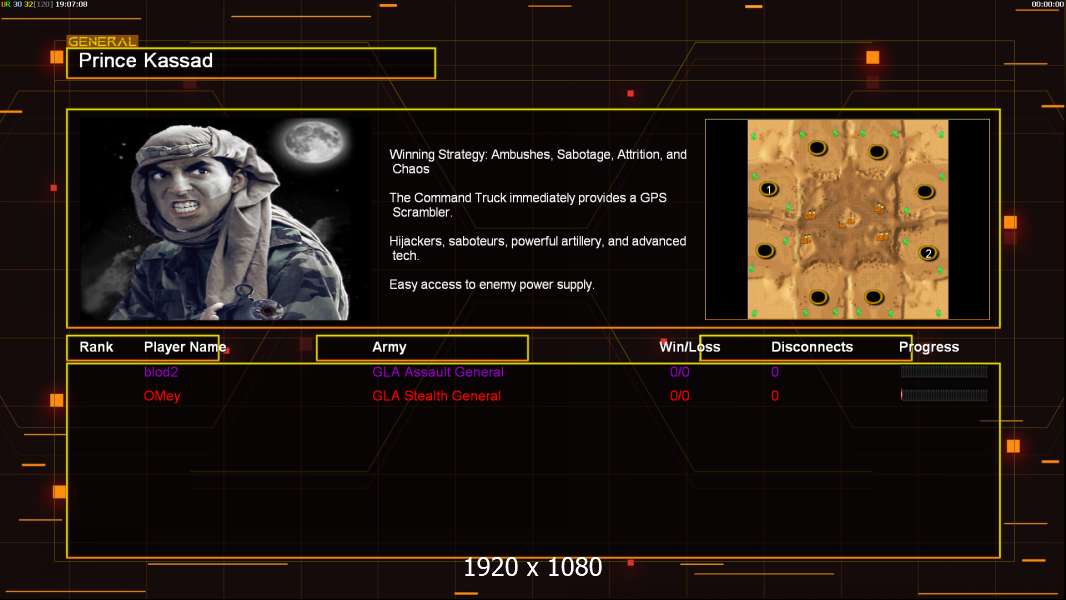This screenshot has width=1066, height=600.
Task: Click the loading progress bar for OMey
Action: point(944,395)
